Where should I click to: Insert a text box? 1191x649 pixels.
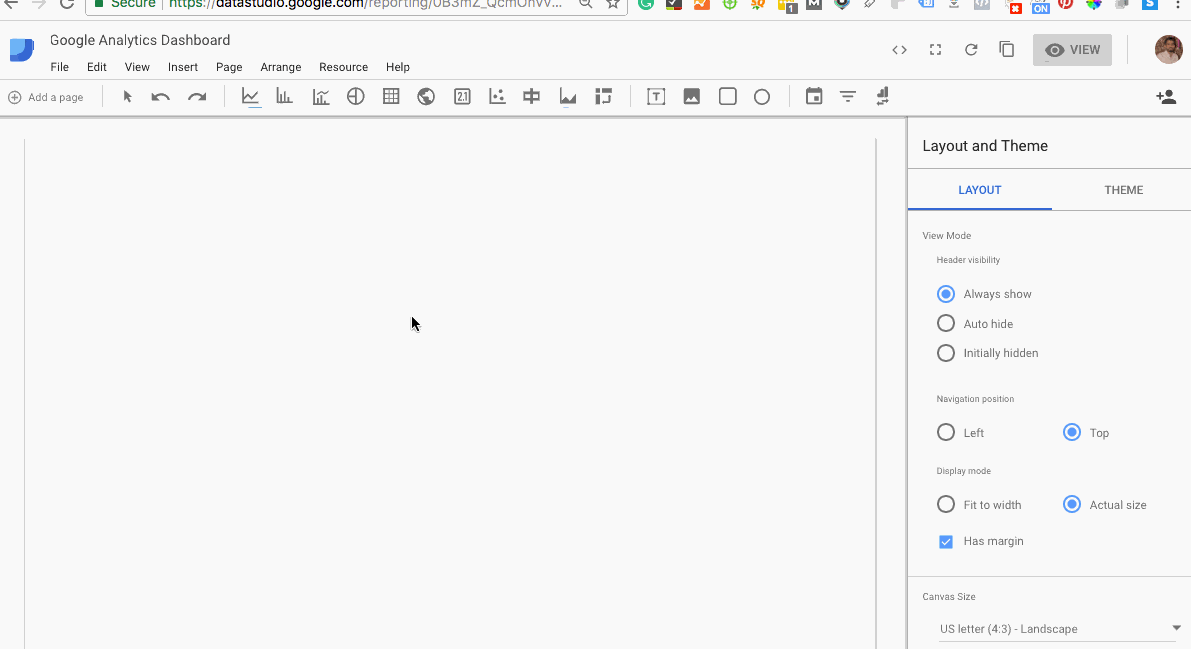pos(656,96)
